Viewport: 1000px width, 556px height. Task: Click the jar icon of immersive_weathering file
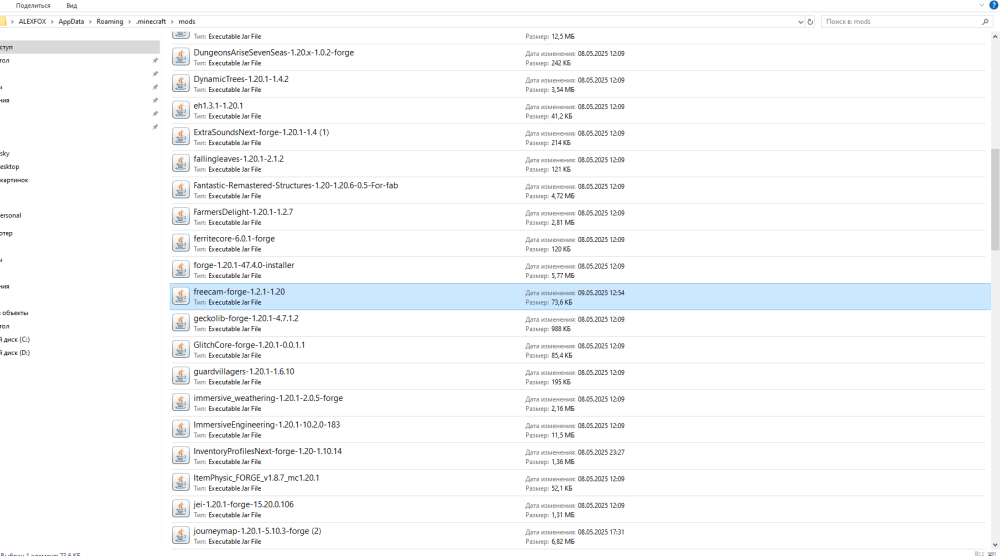pos(180,402)
